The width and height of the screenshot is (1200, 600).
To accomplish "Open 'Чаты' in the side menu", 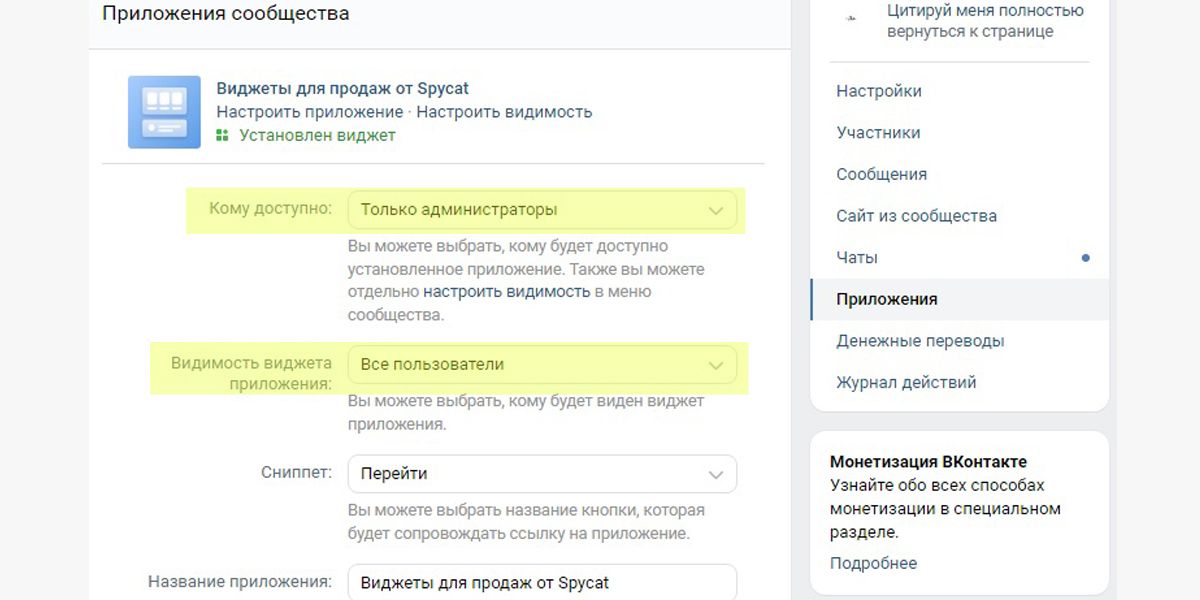I will [857, 257].
